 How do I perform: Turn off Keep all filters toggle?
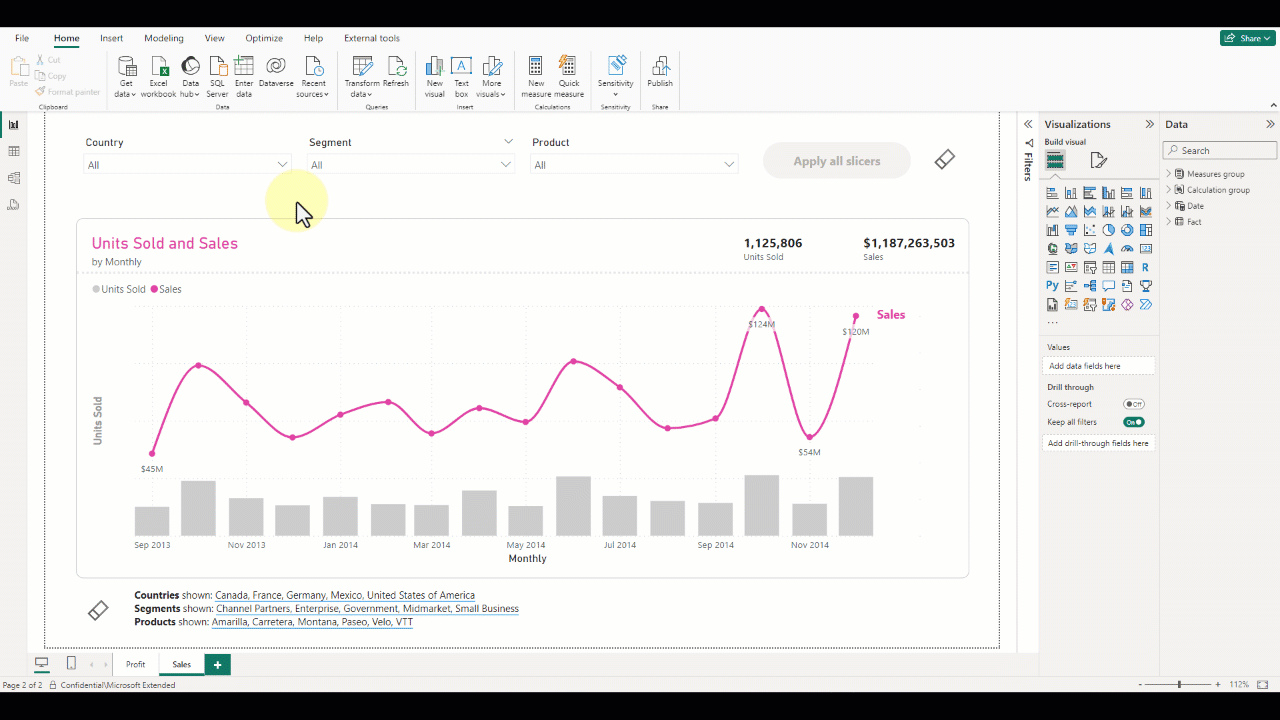click(1133, 422)
